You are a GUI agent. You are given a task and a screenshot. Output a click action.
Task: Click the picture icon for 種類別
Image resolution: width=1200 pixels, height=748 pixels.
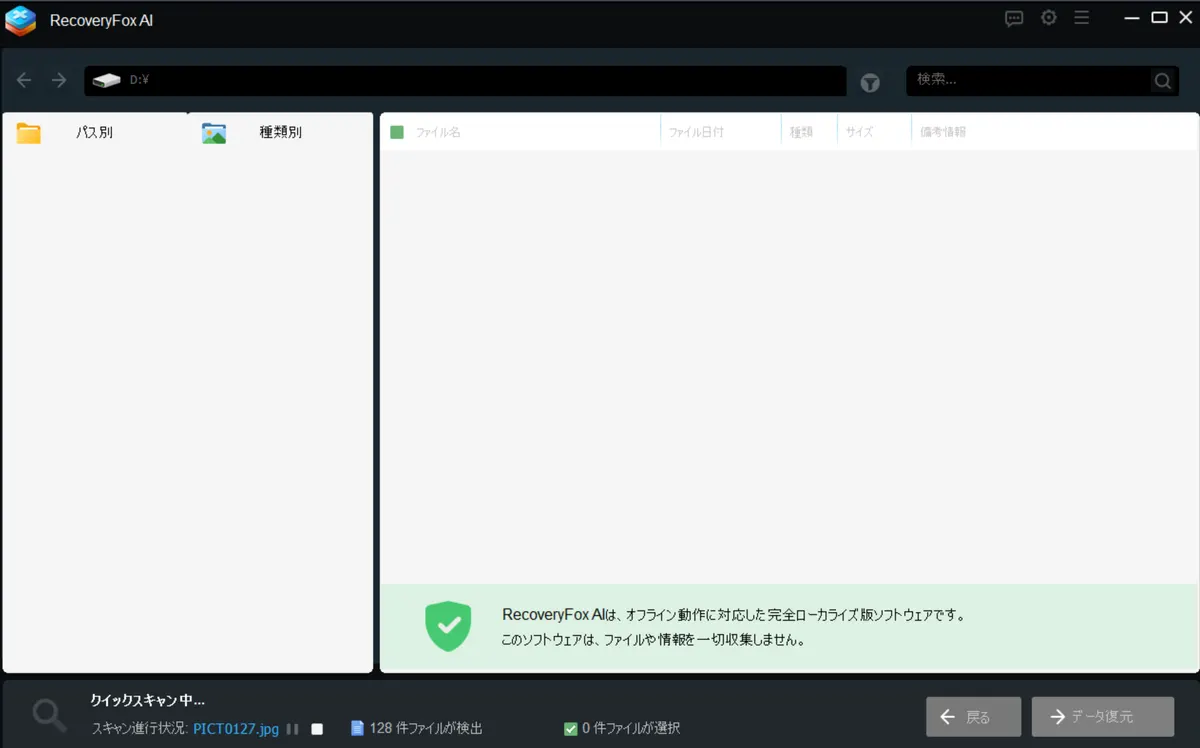(x=214, y=133)
